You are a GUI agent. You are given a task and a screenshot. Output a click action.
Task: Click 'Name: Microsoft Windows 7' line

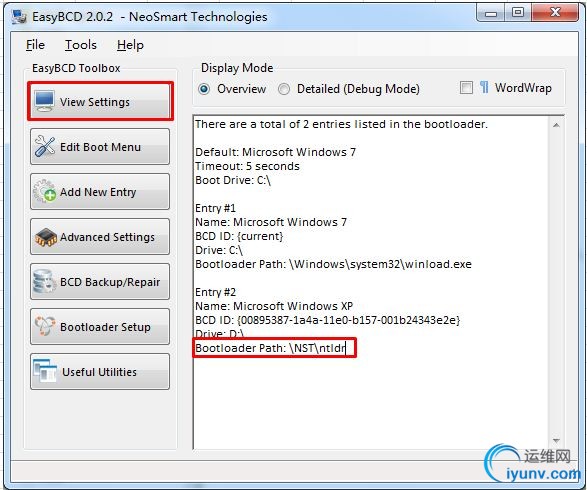pyautogui.click(x=271, y=222)
